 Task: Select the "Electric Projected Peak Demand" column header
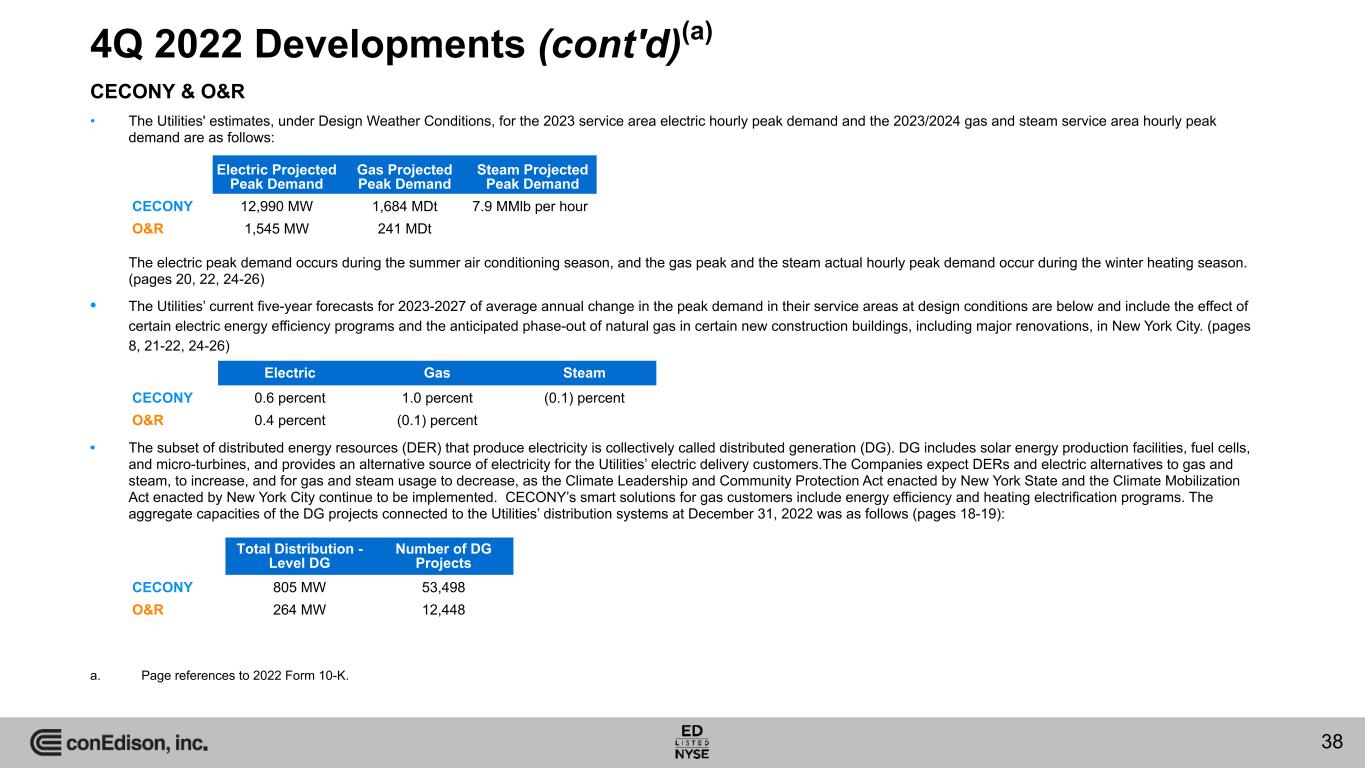[x=277, y=177]
